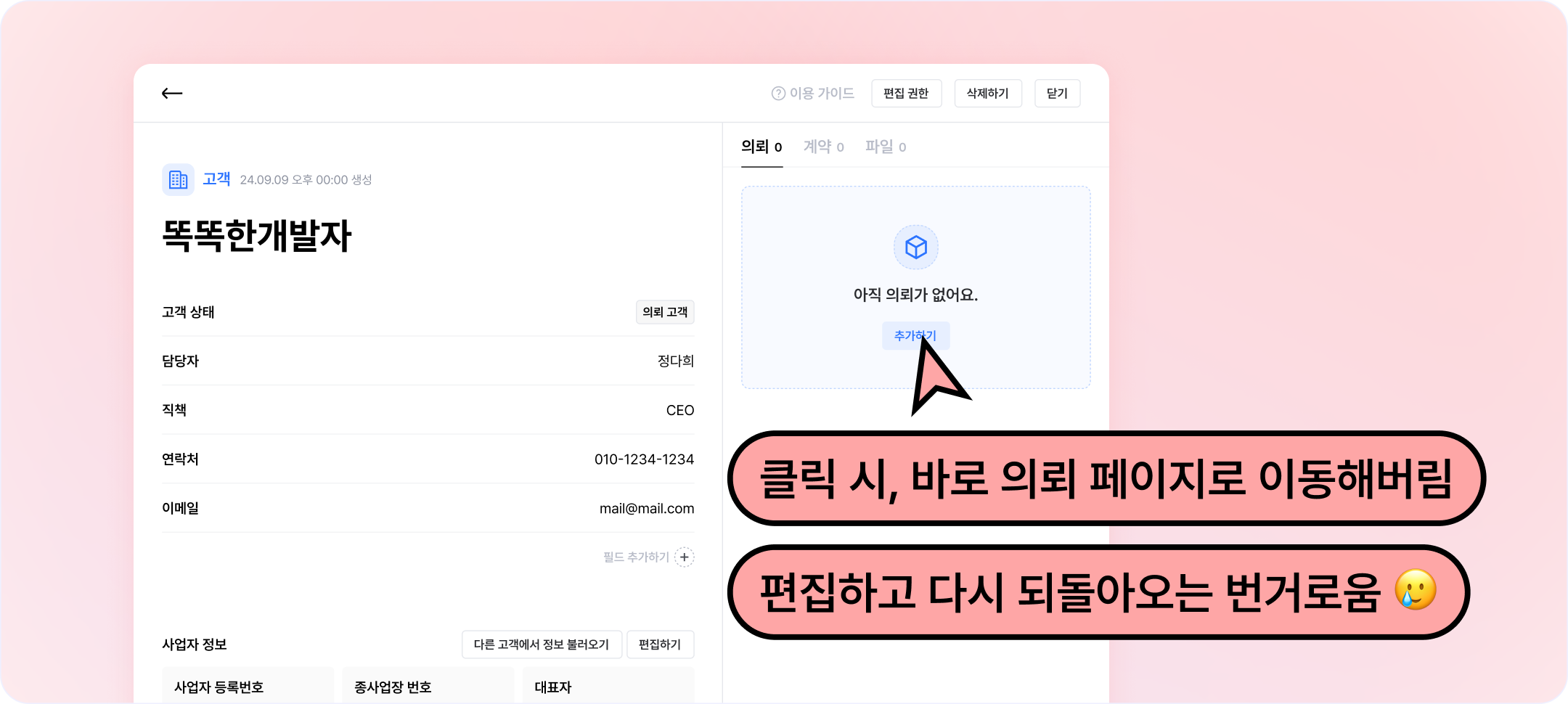Select the 의뢰 tab
The image size is (1568, 704).
[x=761, y=147]
